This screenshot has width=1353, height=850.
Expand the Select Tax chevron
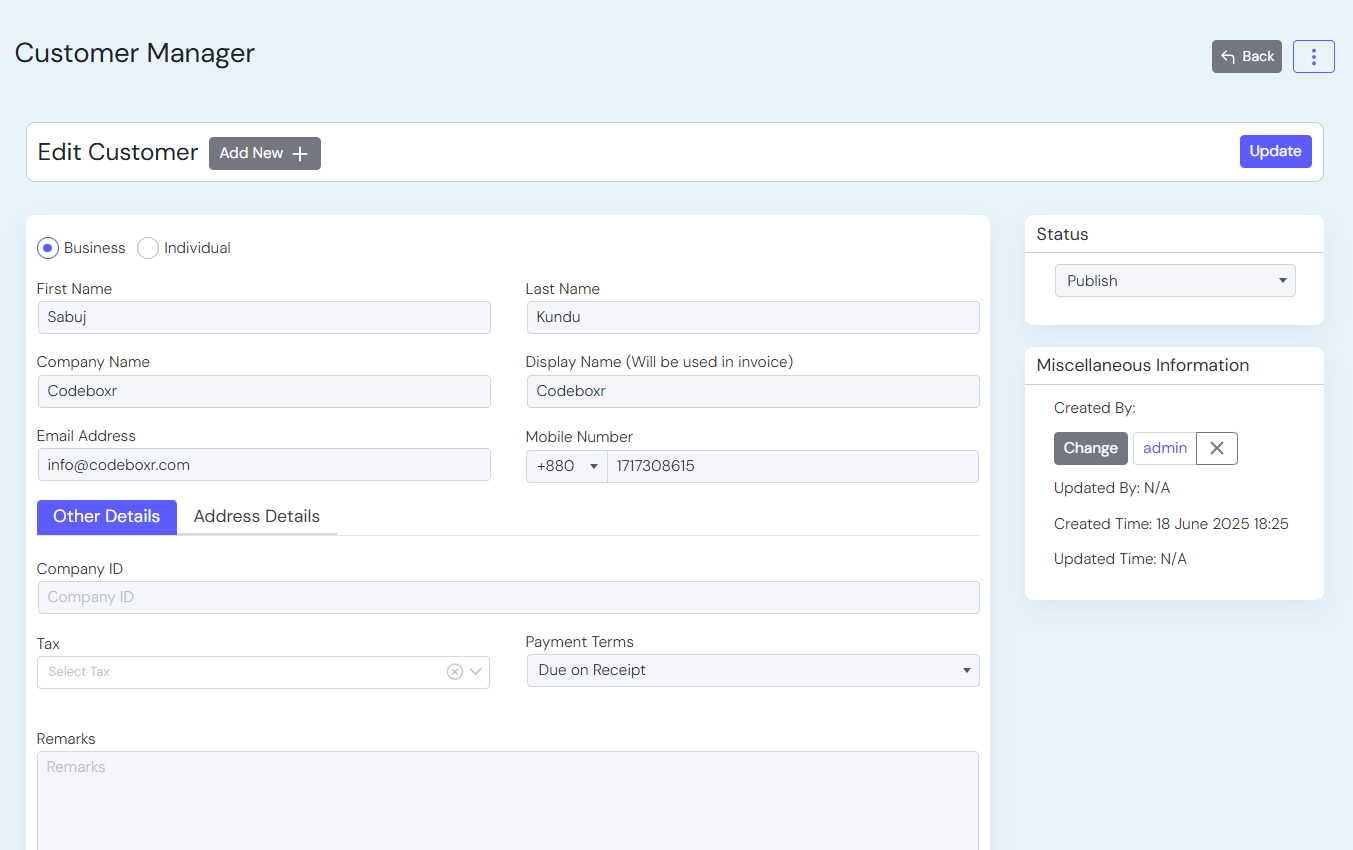tap(476, 672)
